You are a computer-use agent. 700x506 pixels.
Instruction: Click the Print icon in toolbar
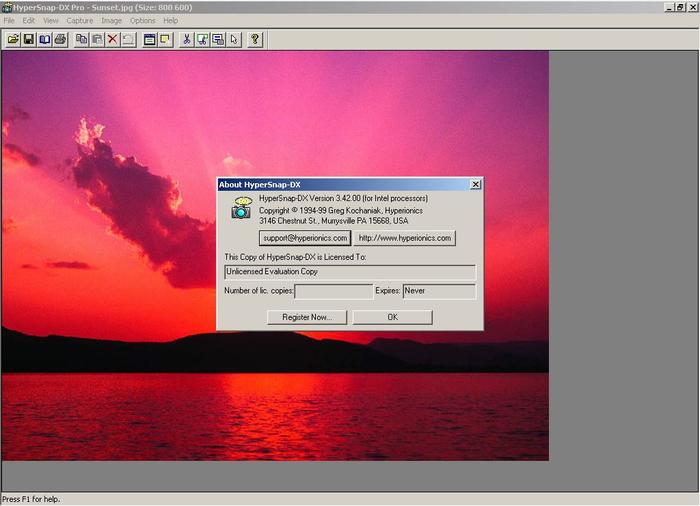click(x=60, y=39)
